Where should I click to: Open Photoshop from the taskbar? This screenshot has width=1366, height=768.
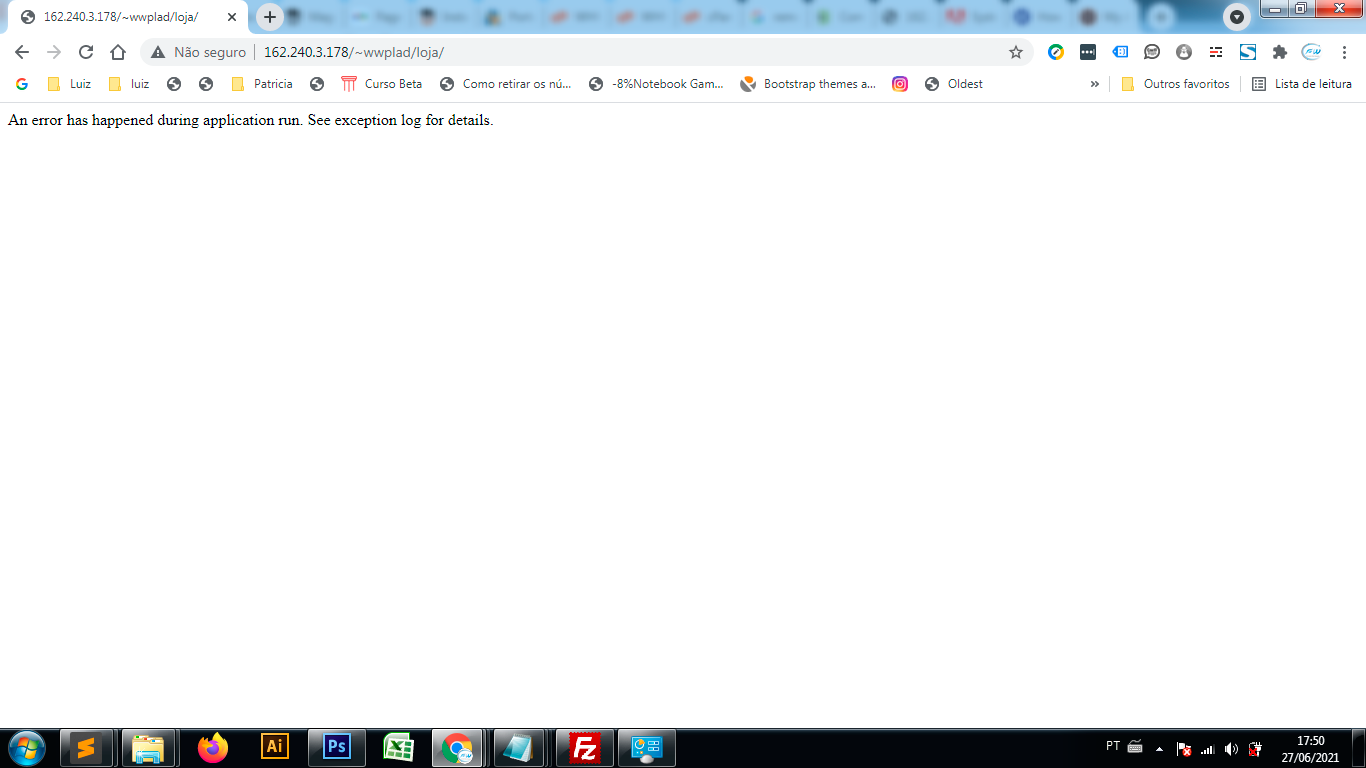pyautogui.click(x=337, y=747)
